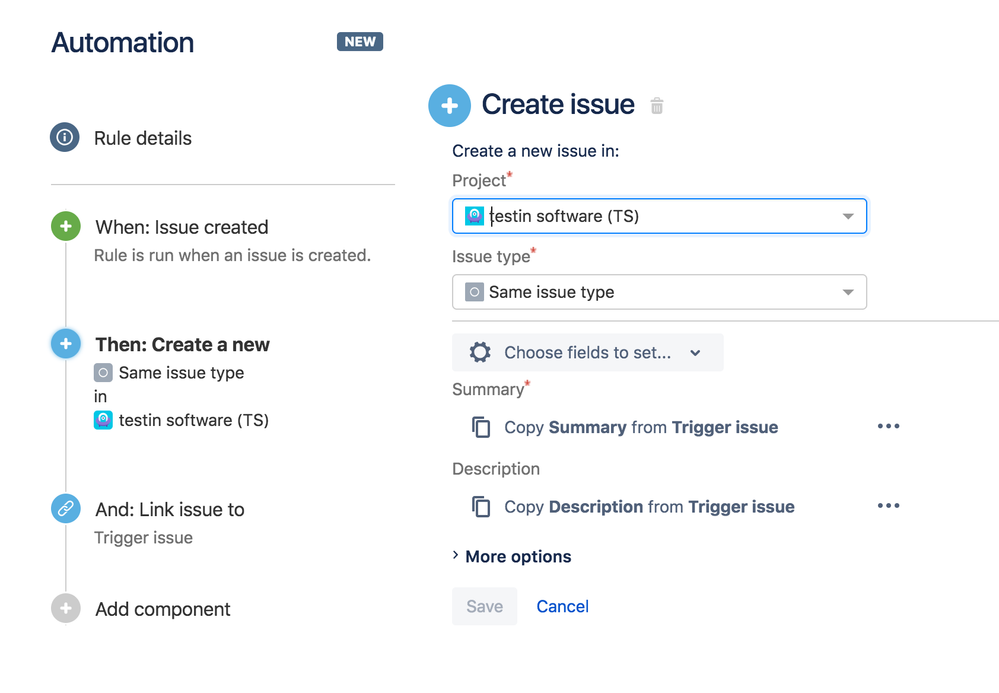
Task: Open the Project dropdown
Action: 849,215
